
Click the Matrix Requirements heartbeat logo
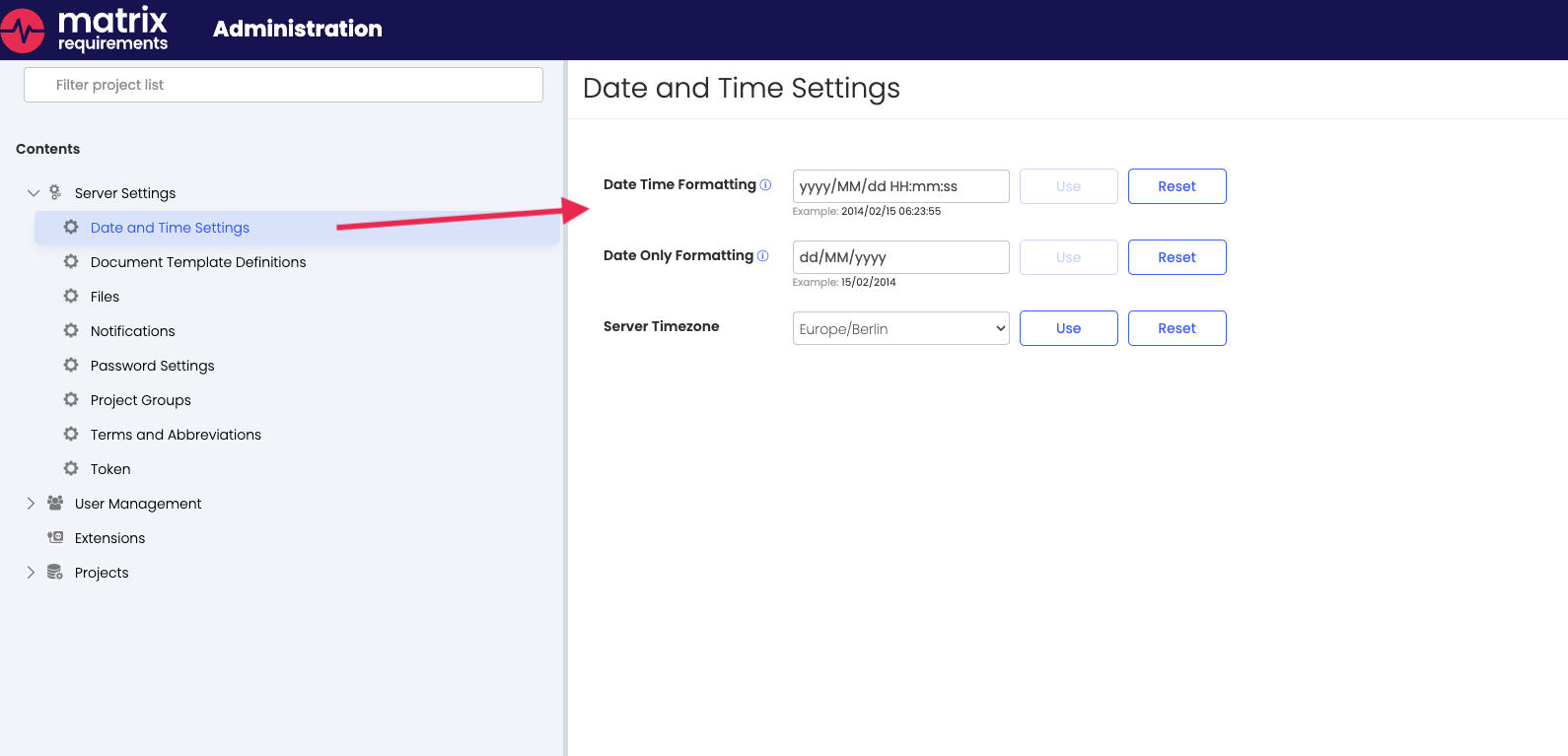pos(22,30)
